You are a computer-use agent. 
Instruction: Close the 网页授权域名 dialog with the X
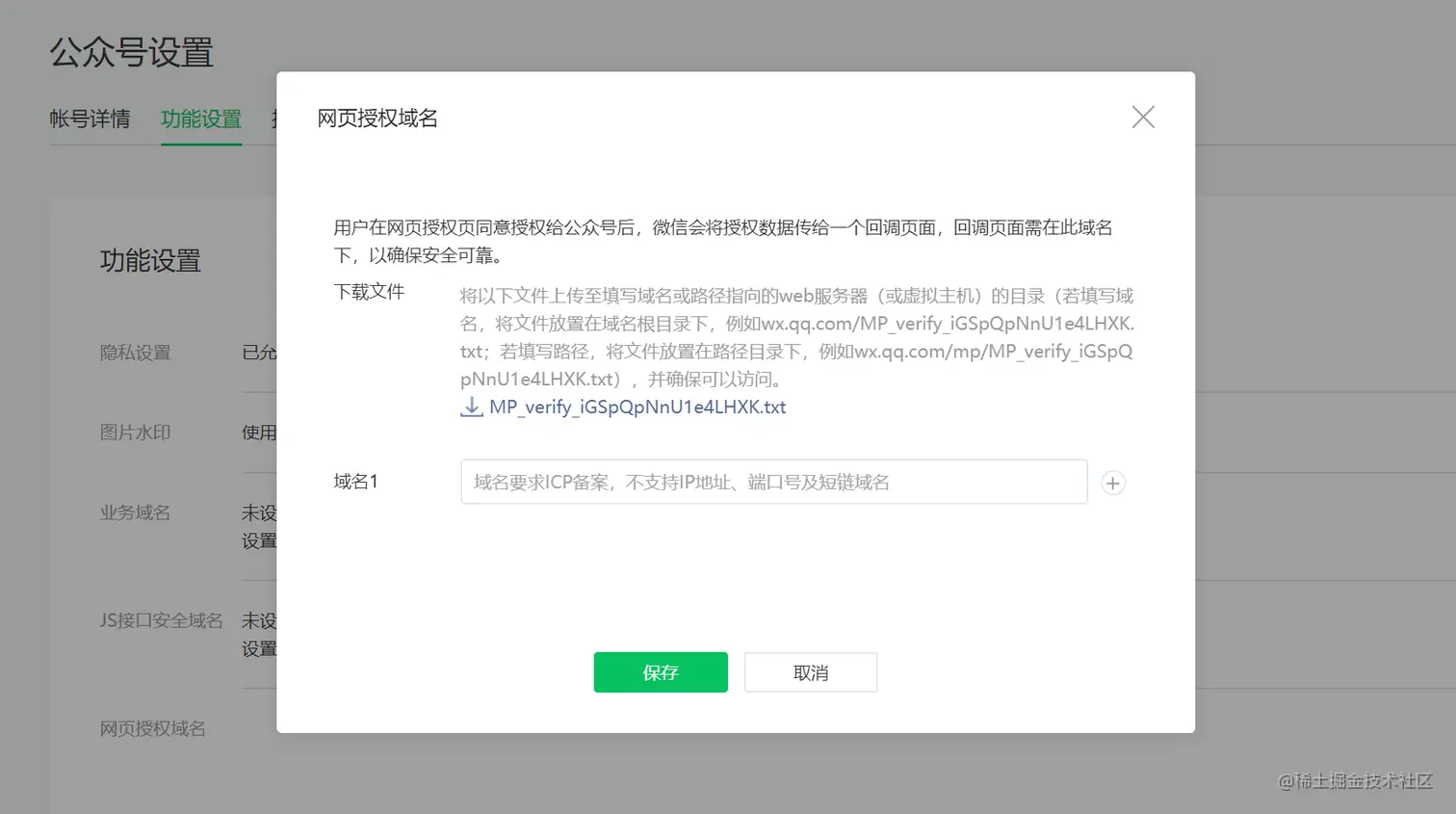[1143, 118]
